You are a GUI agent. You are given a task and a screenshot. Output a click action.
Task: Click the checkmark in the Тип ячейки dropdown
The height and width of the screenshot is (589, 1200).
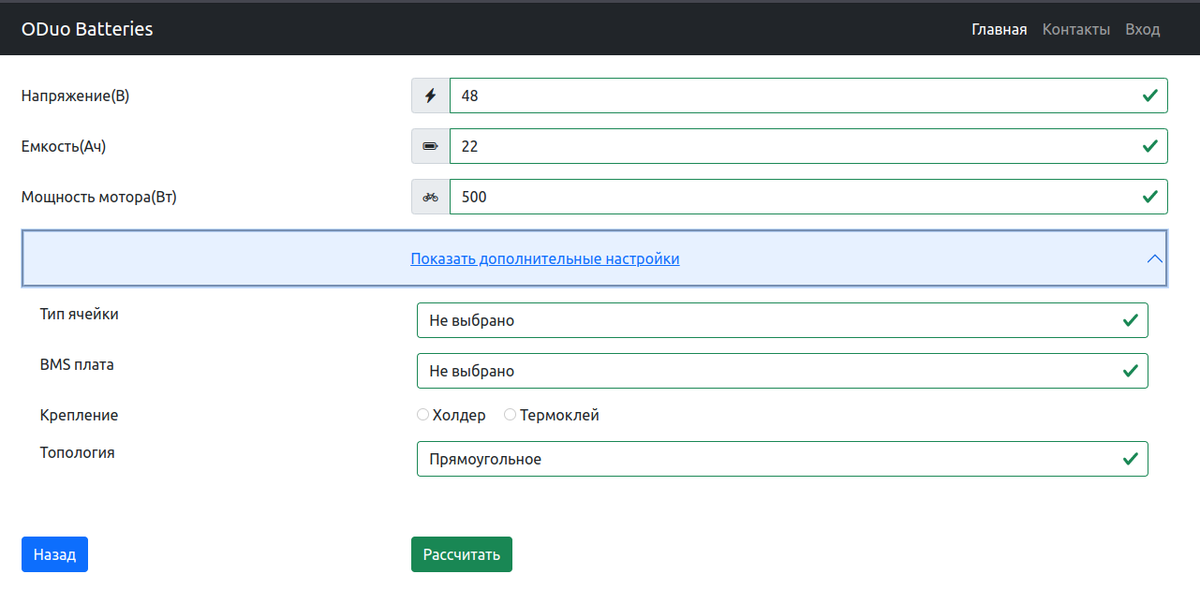1130,319
